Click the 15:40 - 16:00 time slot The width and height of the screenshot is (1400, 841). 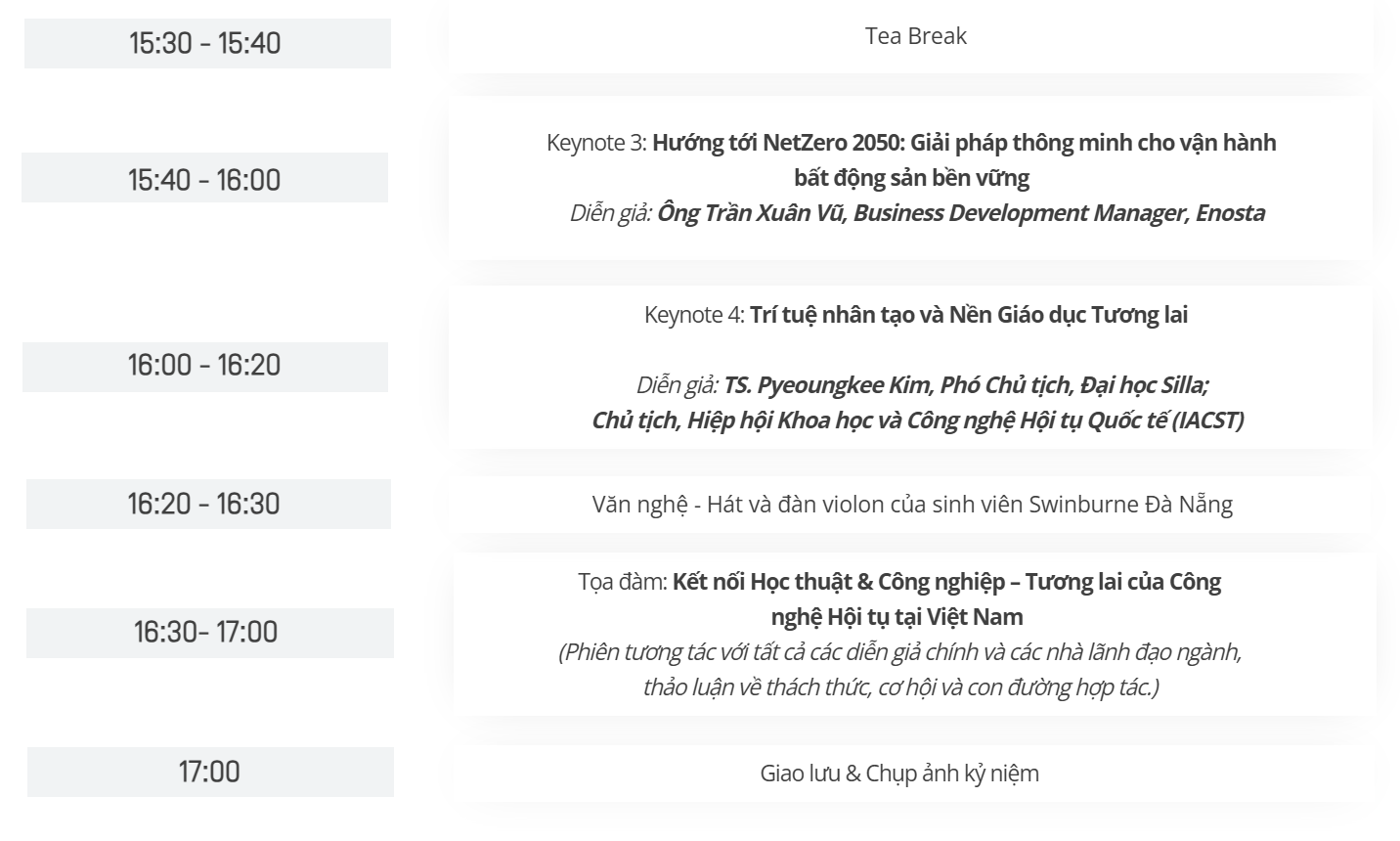point(204,180)
